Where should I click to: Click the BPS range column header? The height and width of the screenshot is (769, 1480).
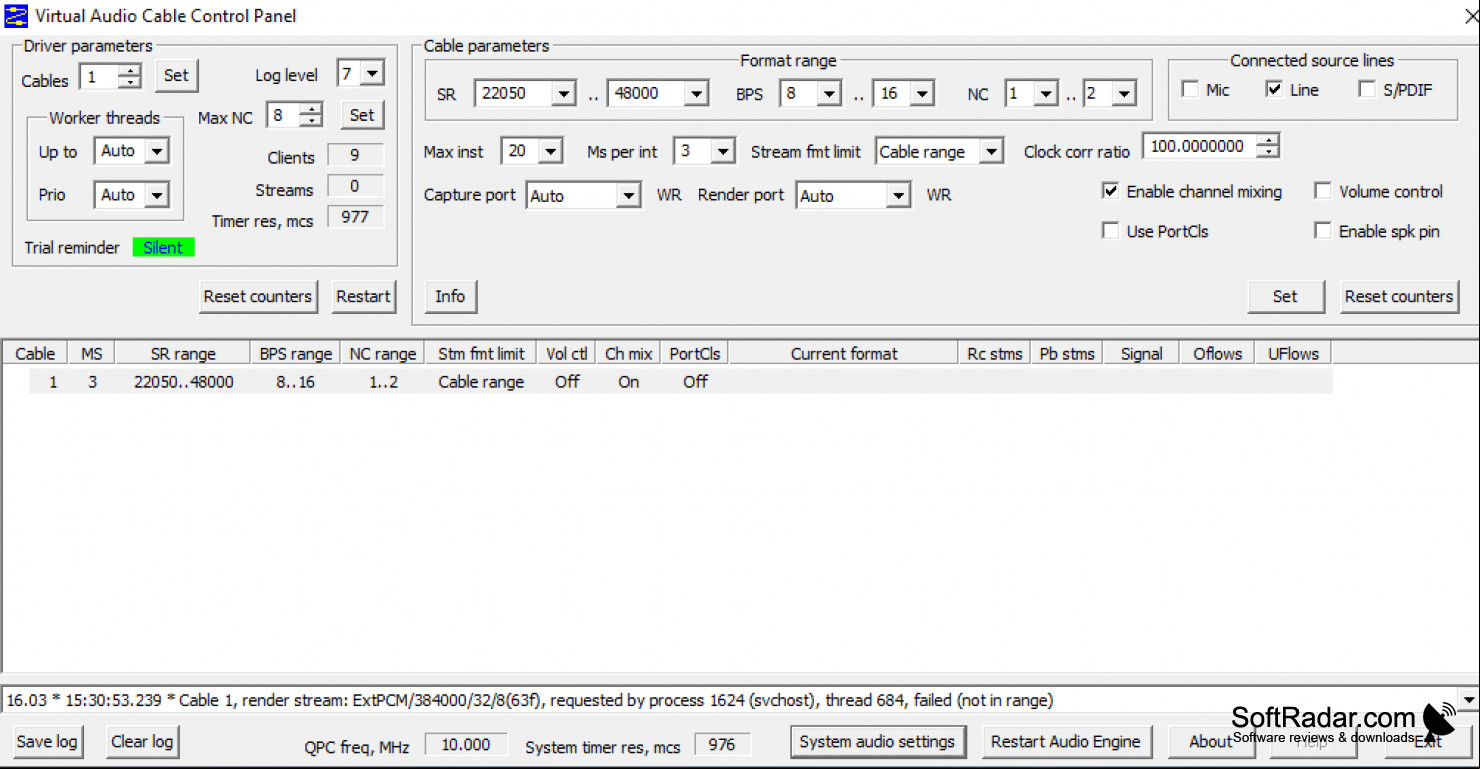[296, 353]
